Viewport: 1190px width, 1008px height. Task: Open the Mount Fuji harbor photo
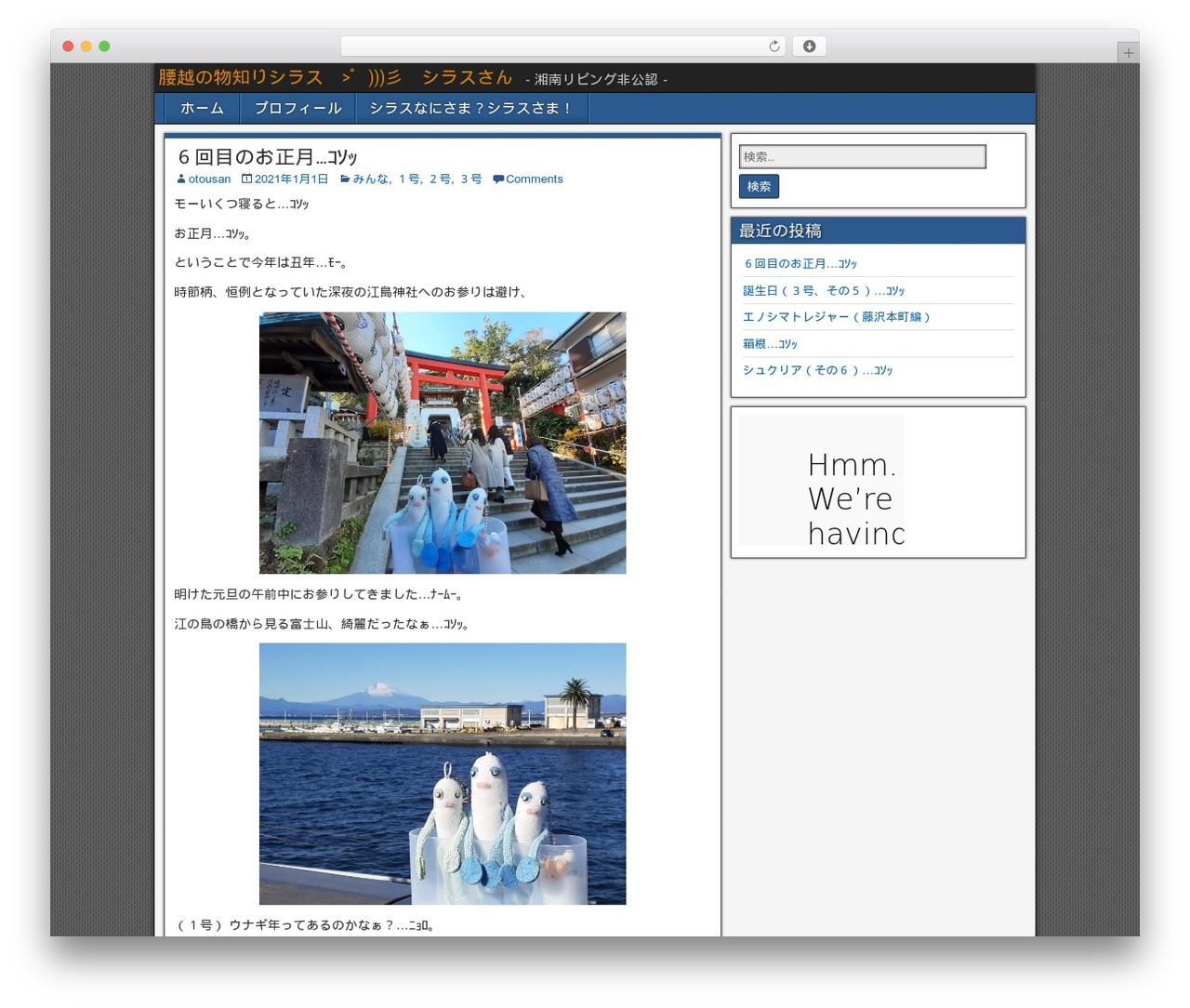[443, 774]
